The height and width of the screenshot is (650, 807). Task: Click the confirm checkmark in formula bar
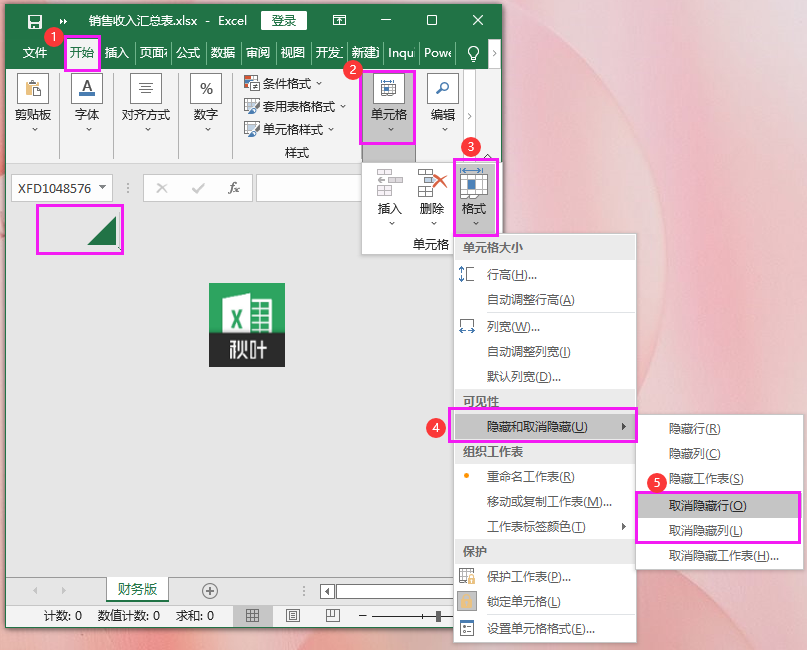tap(198, 188)
